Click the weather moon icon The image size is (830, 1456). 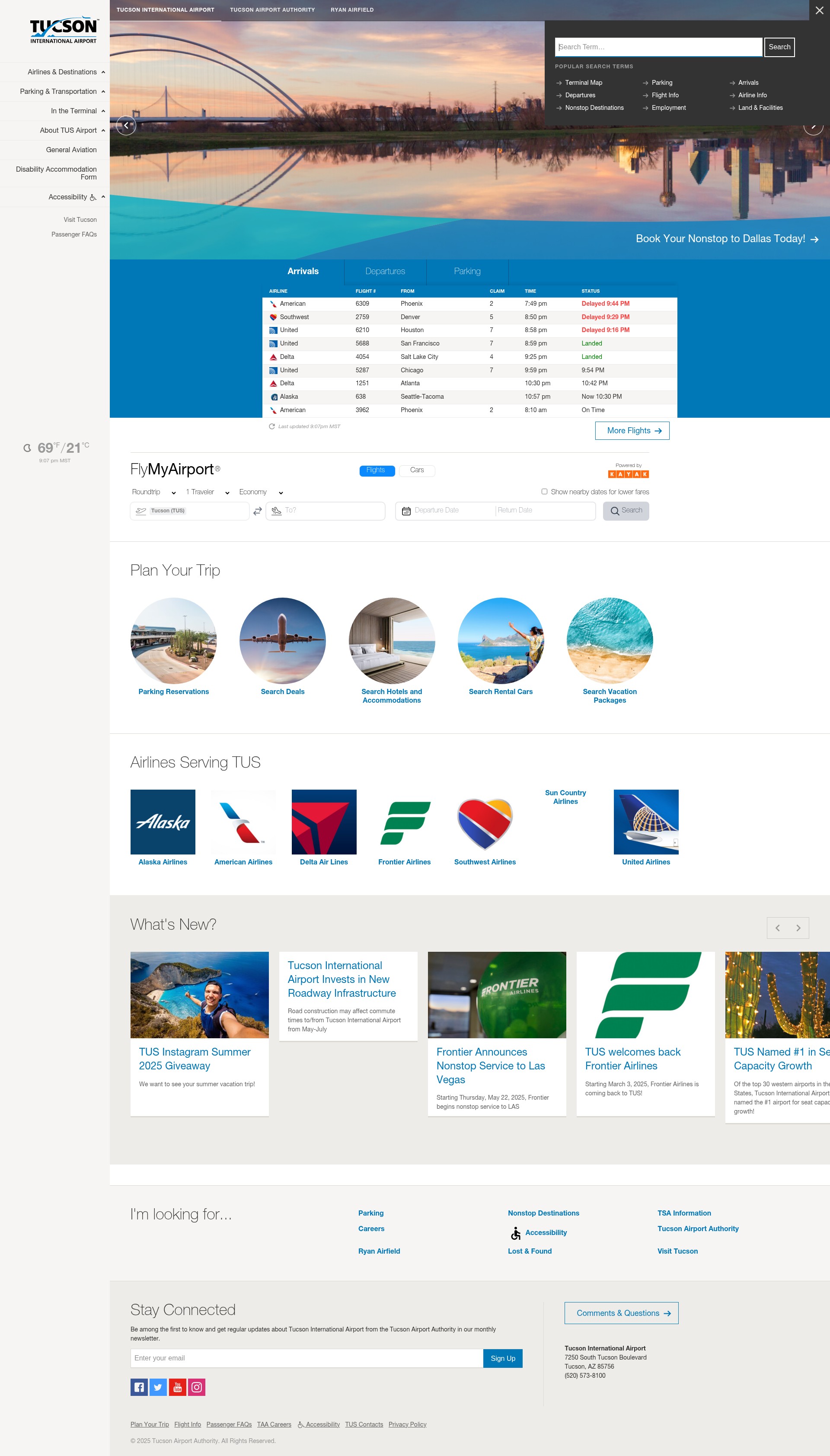pos(27,448)
